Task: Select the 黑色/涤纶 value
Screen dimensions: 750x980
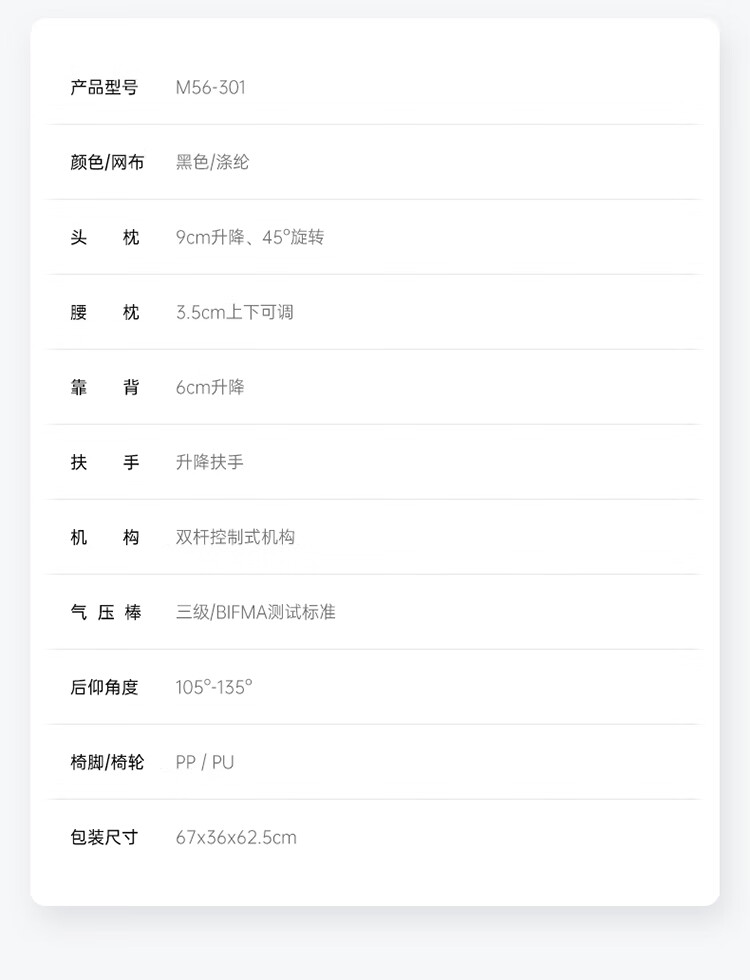Action: 212,162
